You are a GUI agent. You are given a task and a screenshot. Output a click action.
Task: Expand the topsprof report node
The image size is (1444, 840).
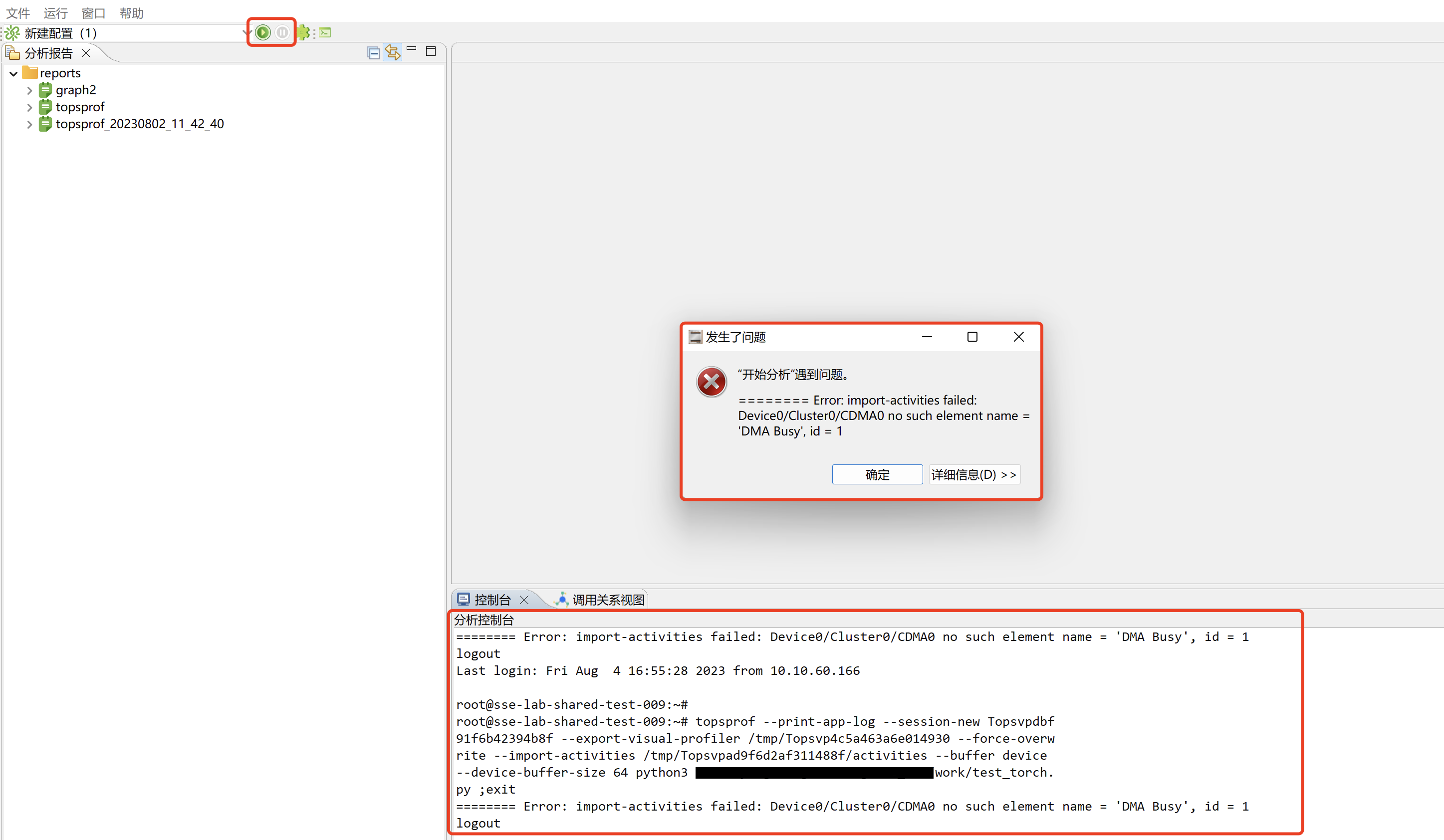(29, 107)
